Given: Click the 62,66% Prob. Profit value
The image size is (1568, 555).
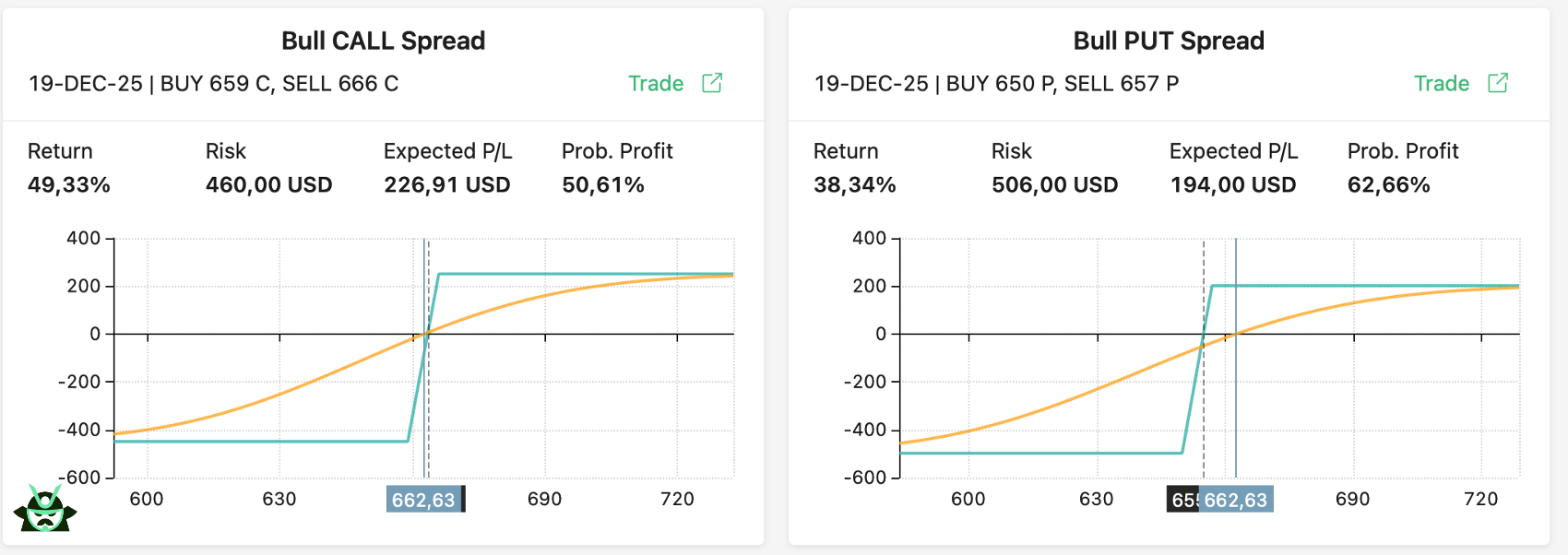Looking at the screenshot, I should tap(1388, 184).
